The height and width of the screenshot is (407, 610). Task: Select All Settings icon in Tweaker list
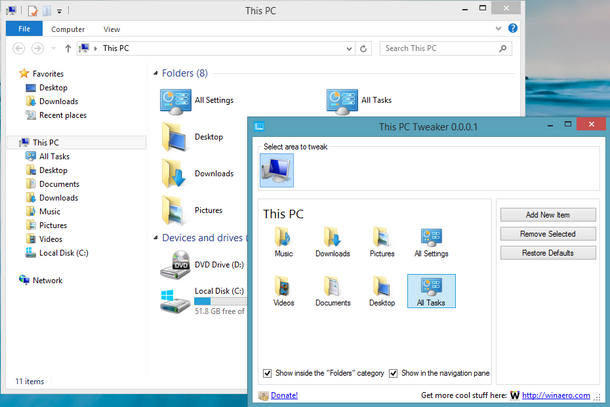coord(431,242)
